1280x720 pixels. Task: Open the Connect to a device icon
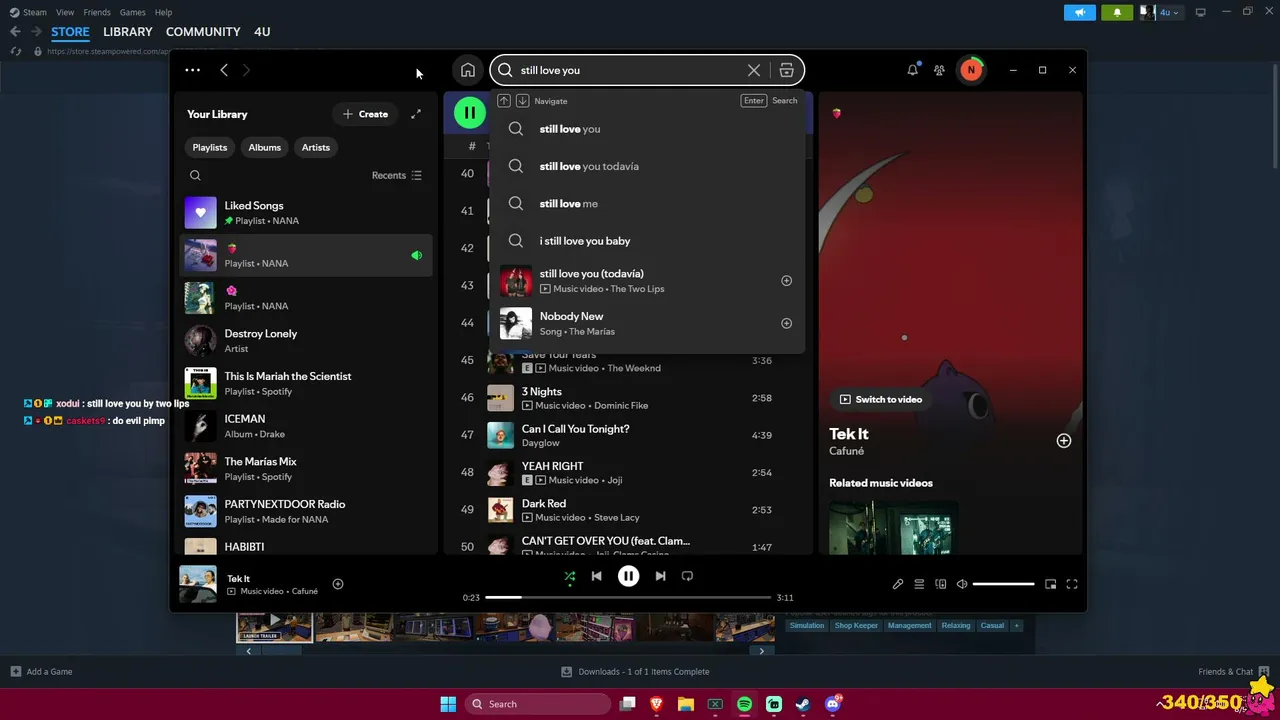[941, 584]
